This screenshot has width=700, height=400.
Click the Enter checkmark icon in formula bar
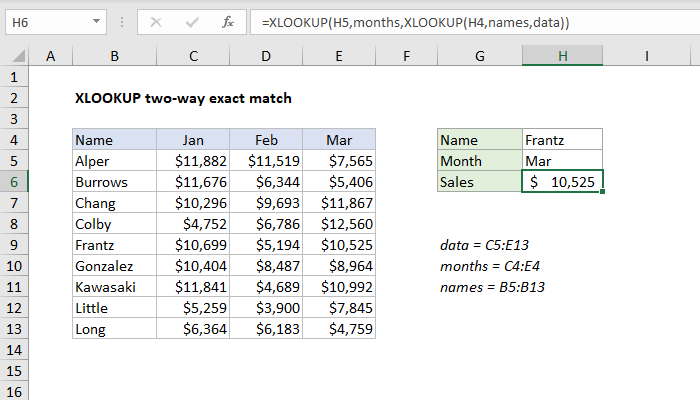[x=190, y=20]
